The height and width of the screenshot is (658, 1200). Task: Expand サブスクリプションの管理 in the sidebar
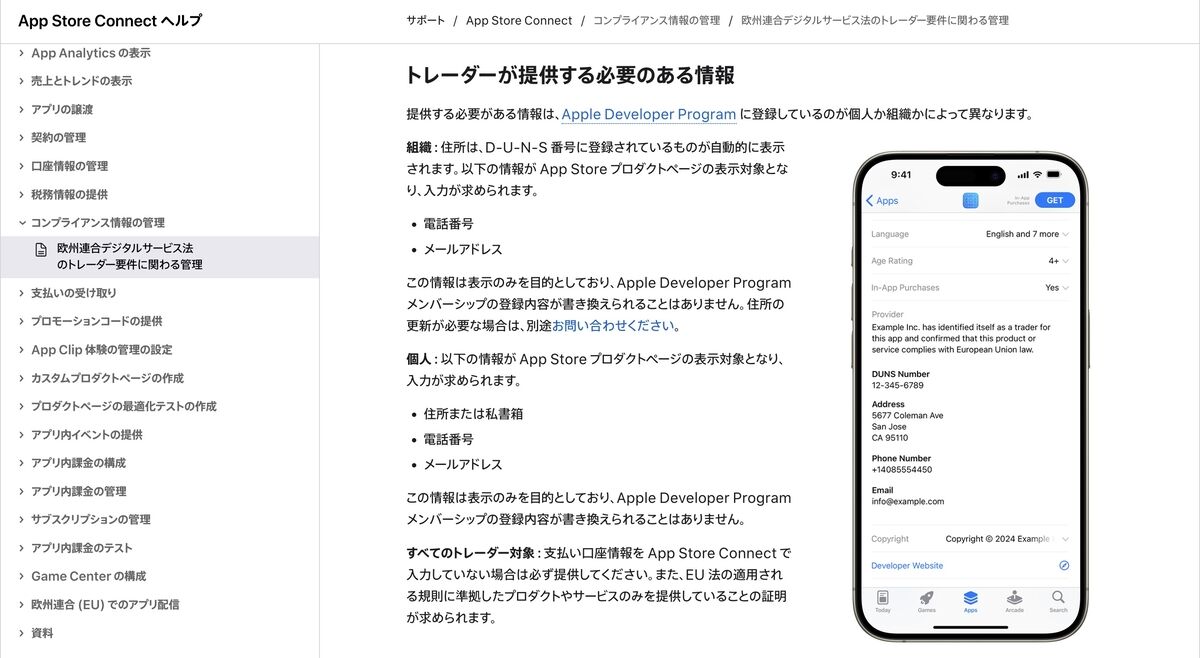click(91, 519)
